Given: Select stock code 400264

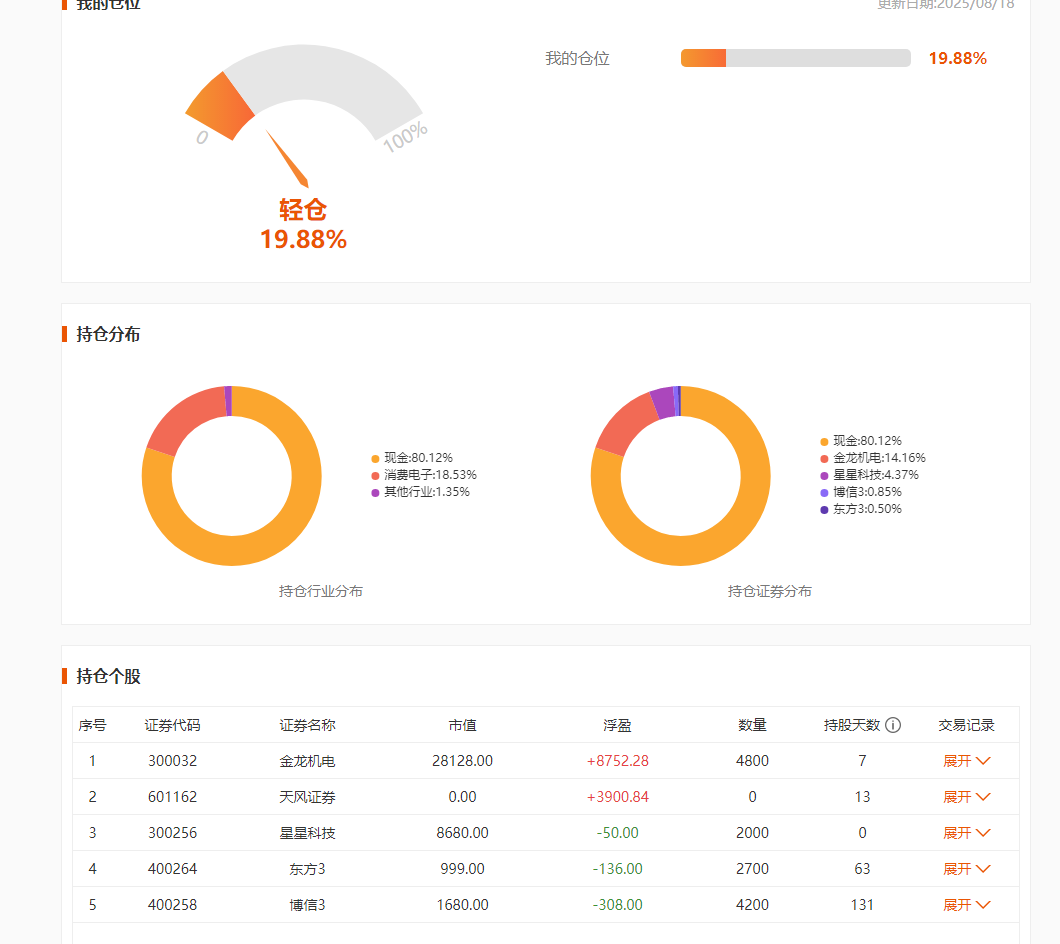Looking at the screenshot, I should [x=172, y=868].
